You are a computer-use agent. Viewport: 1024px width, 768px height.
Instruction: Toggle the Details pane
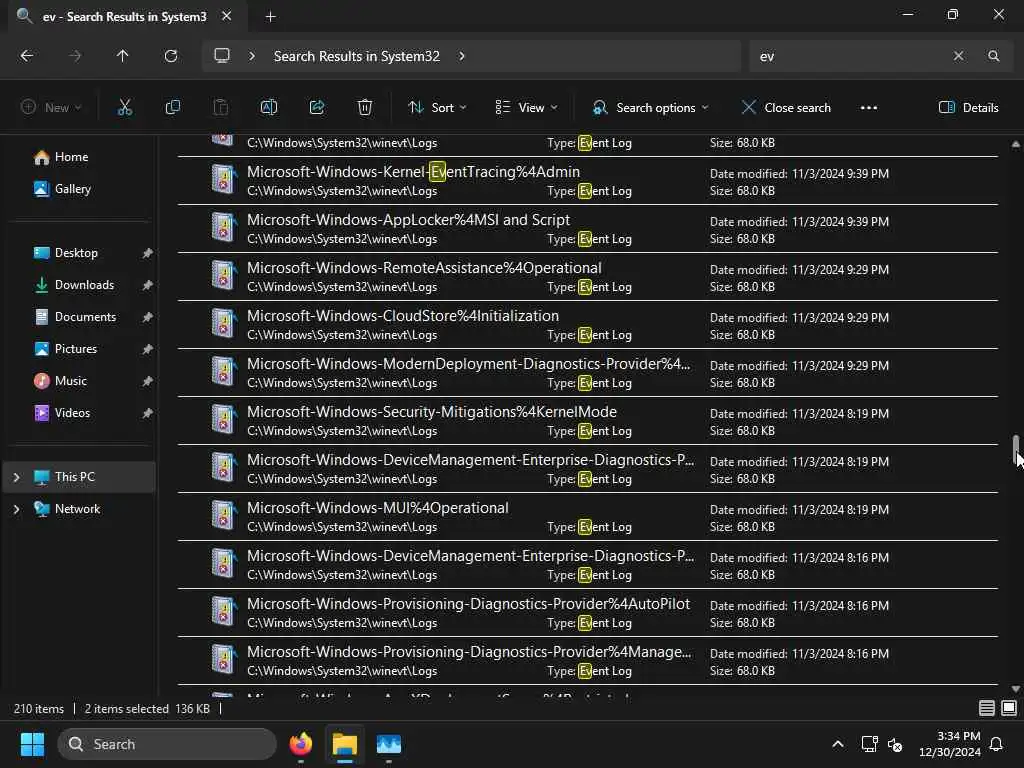(968, 108)
